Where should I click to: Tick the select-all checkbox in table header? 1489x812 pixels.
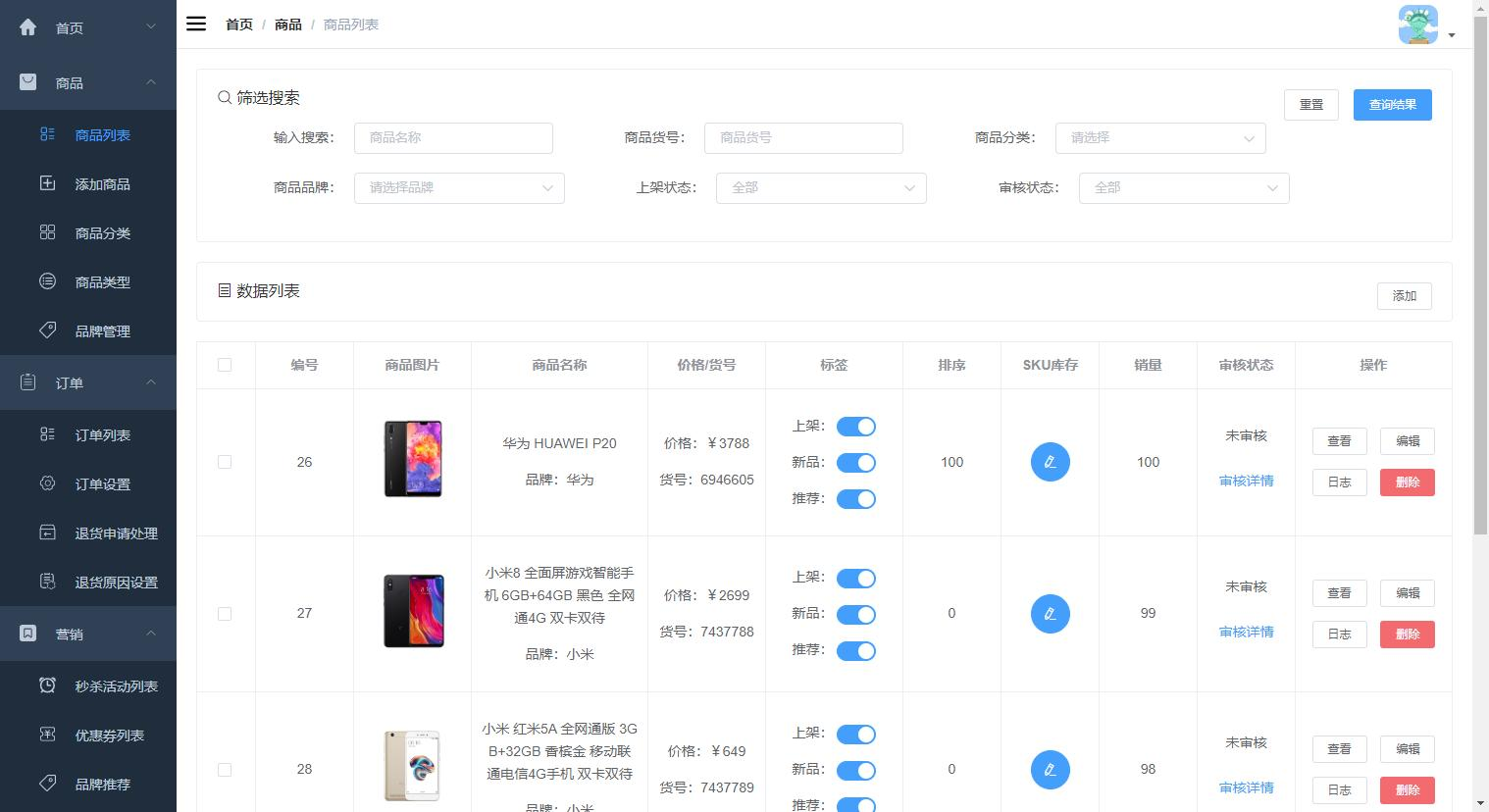(225, 365)
